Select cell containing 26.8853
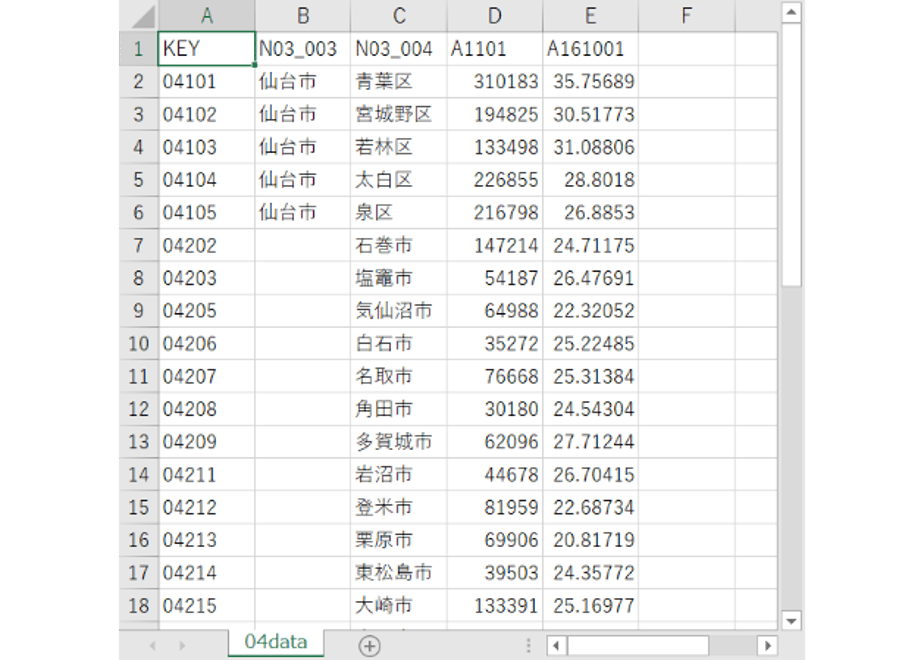Image resolution: width=924 pixels, height=660 pixels. point(590,212)
